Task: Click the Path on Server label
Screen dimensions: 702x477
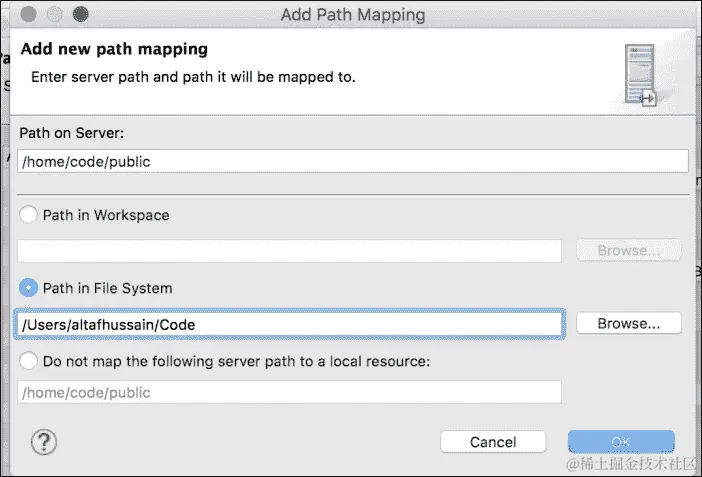Action: click(72, 133)
